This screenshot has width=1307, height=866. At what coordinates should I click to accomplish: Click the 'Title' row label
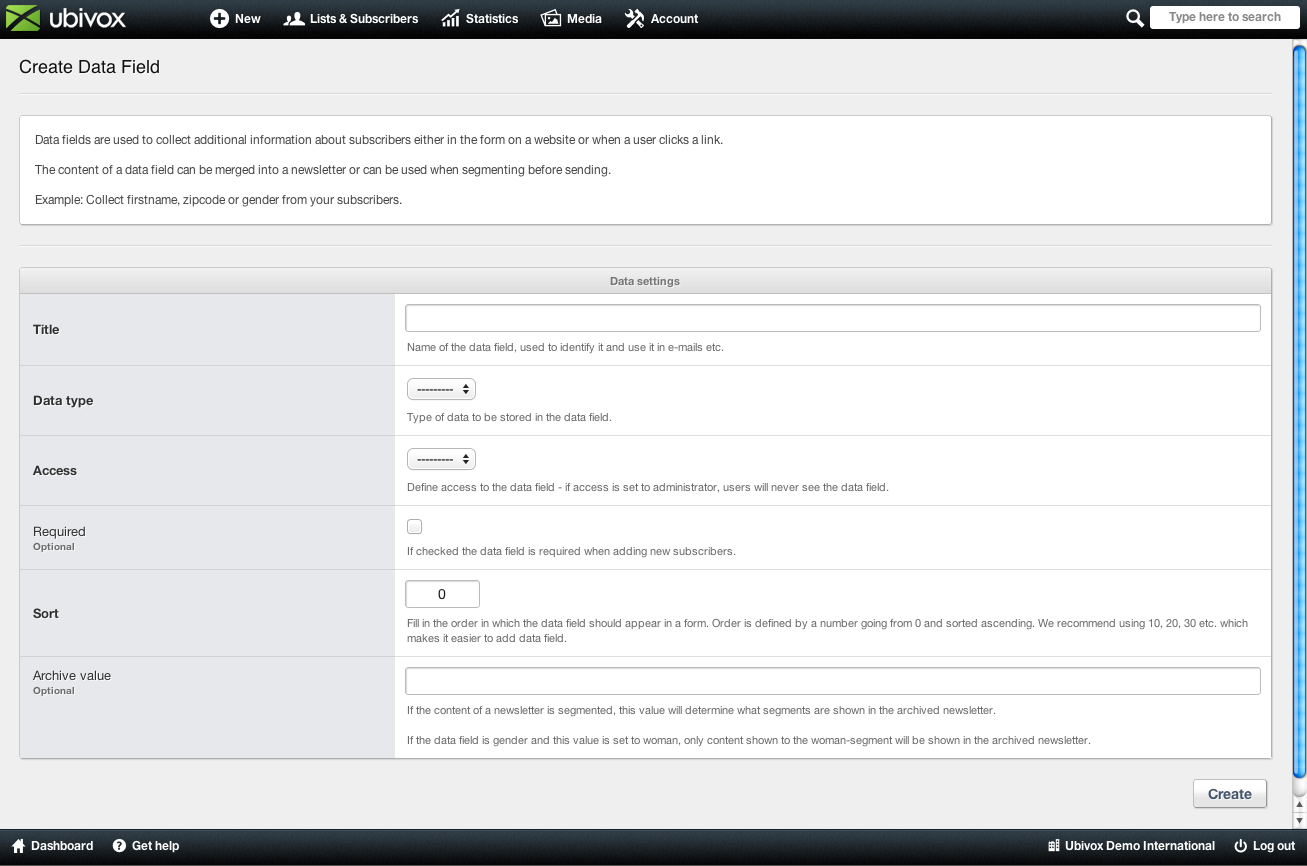tap(46, 329)
